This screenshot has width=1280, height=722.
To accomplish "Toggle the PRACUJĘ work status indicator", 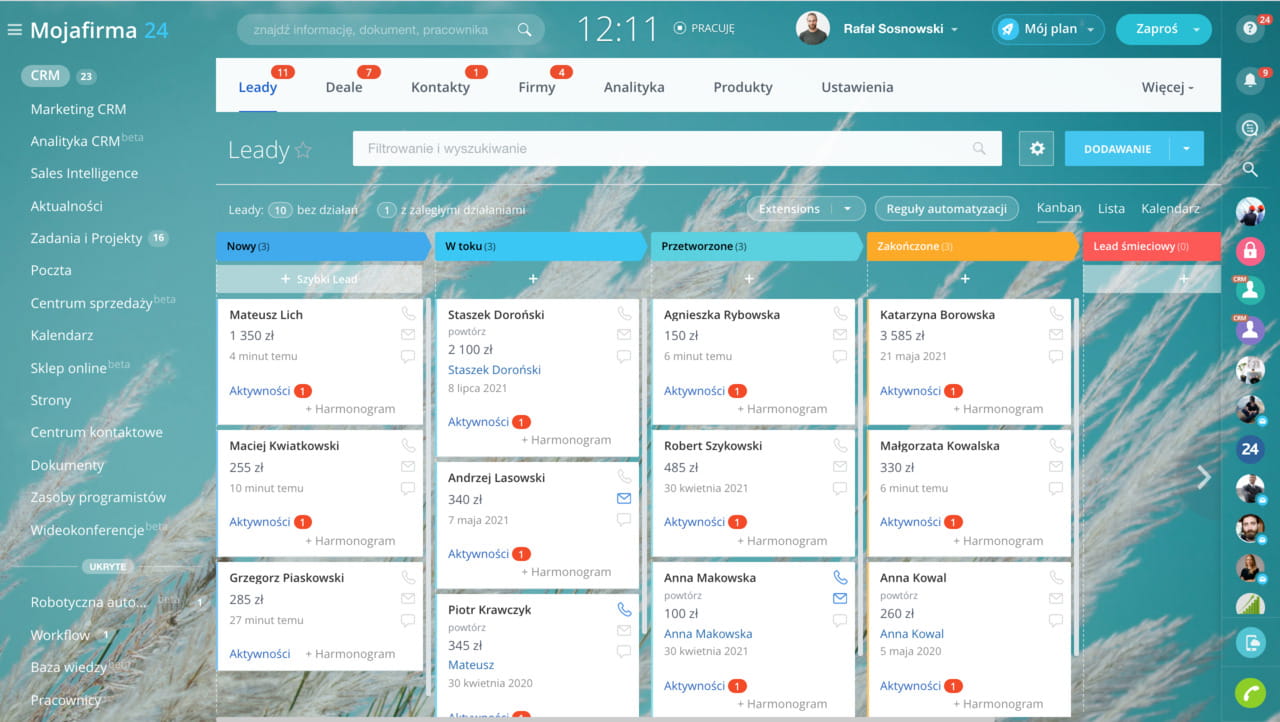I will click(x=705, y=29).
